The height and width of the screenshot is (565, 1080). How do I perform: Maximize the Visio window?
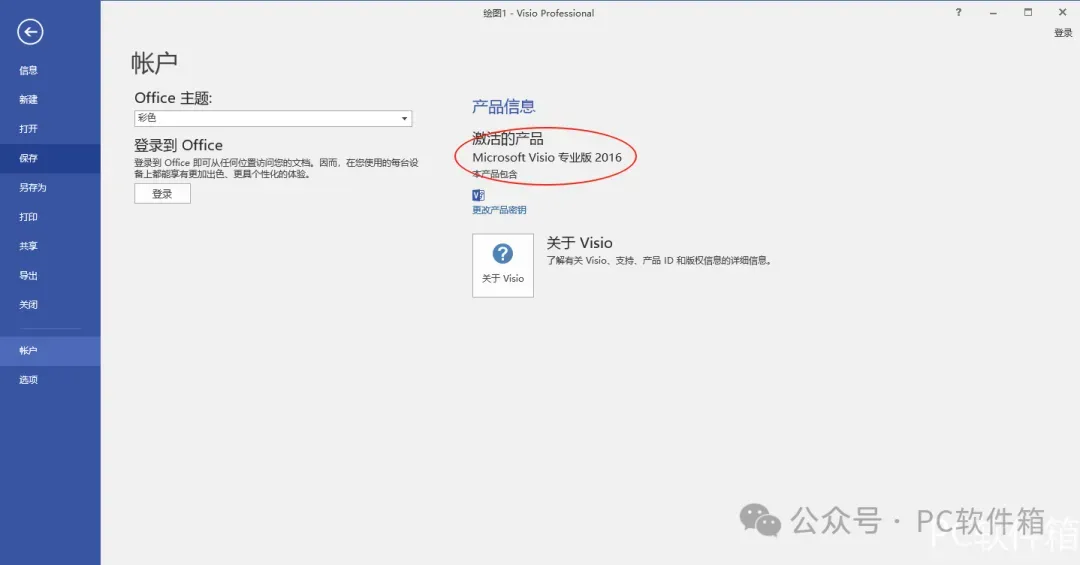1028,12
